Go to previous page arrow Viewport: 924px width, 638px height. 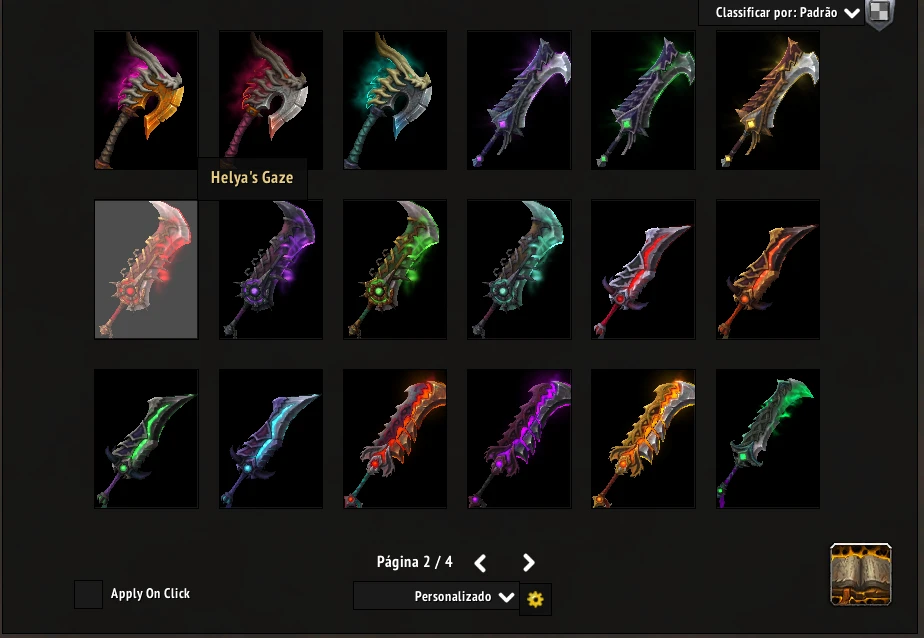click(x=480, y=563)
